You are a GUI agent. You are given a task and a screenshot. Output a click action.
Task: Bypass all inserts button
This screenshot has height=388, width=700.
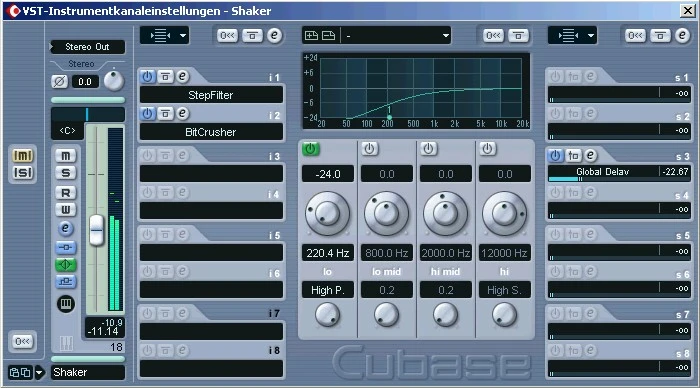[x=252, y=35]
